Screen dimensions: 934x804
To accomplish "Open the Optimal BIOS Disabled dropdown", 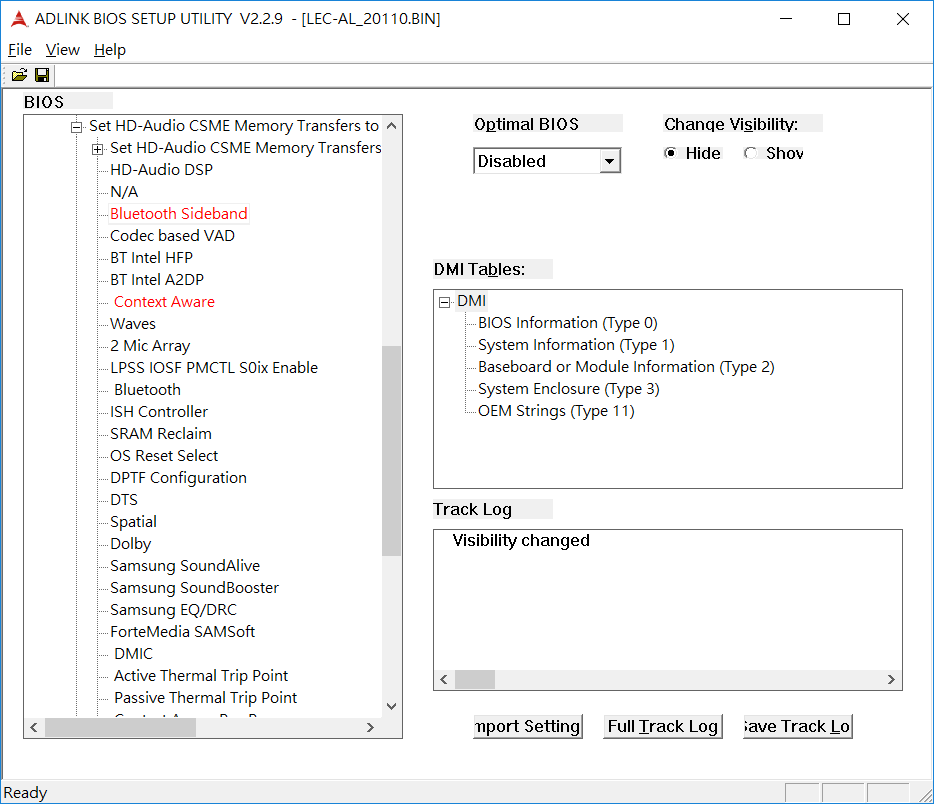I will pos(547,161).
